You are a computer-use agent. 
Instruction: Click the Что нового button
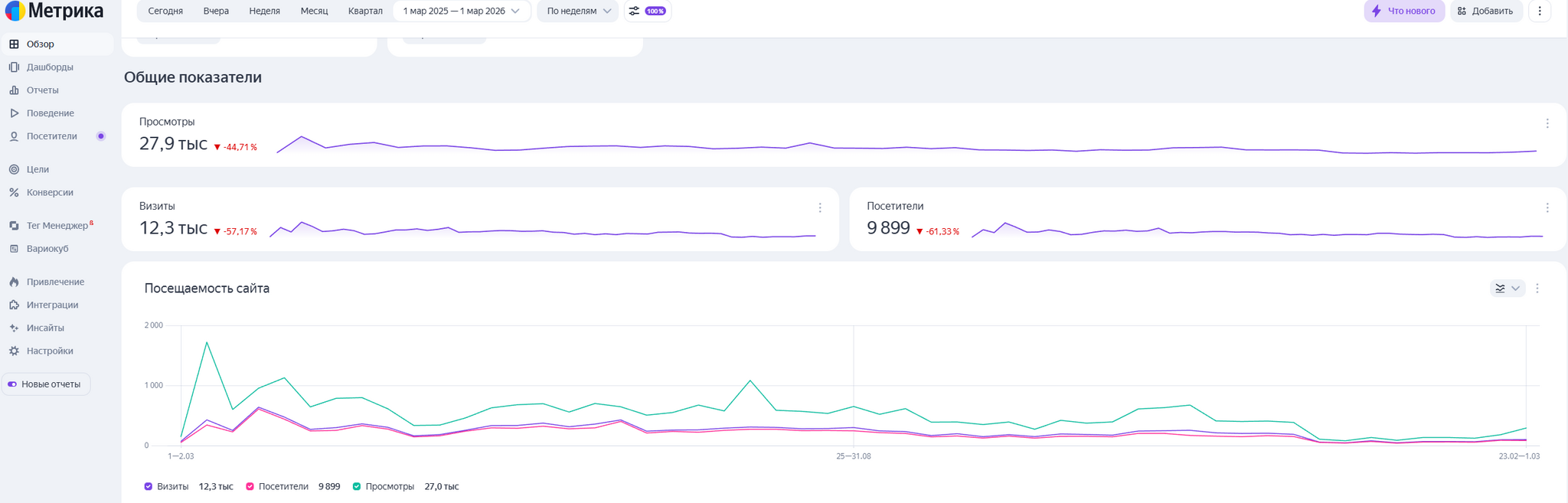[x=1404, y=11]
